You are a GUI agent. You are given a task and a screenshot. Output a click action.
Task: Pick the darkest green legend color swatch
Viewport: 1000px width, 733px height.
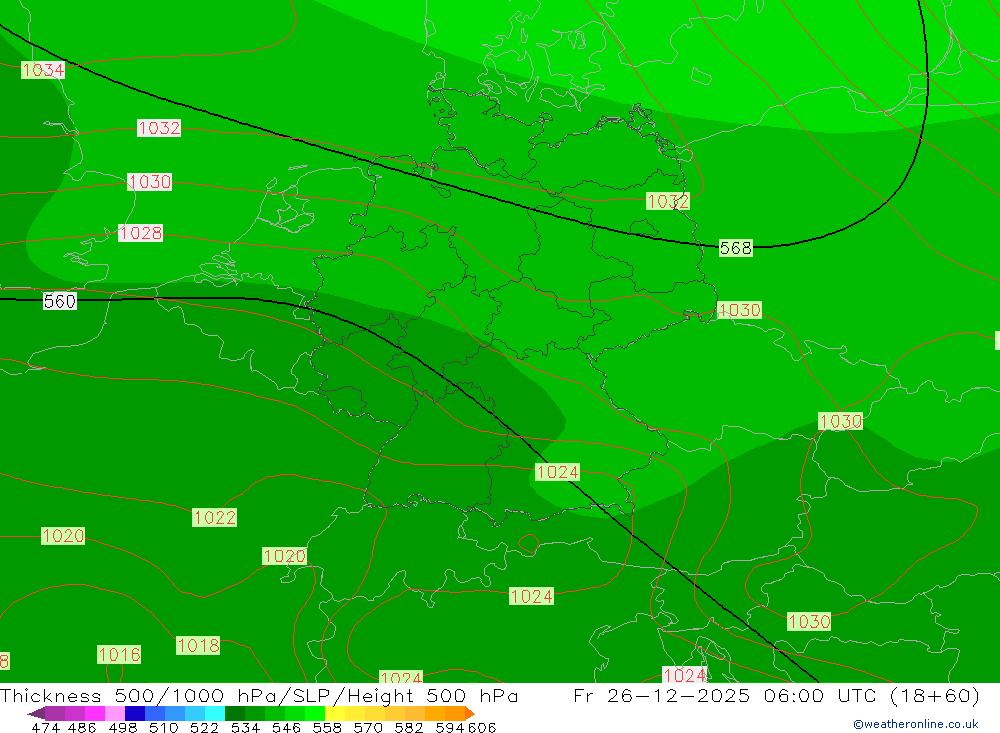[235, 713]
